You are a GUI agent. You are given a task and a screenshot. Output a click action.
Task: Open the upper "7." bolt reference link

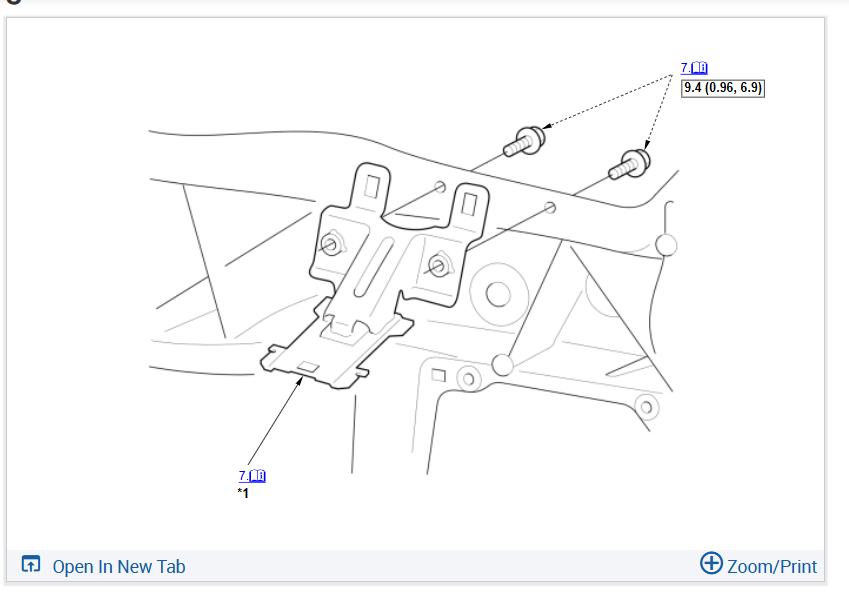(685, 68)
